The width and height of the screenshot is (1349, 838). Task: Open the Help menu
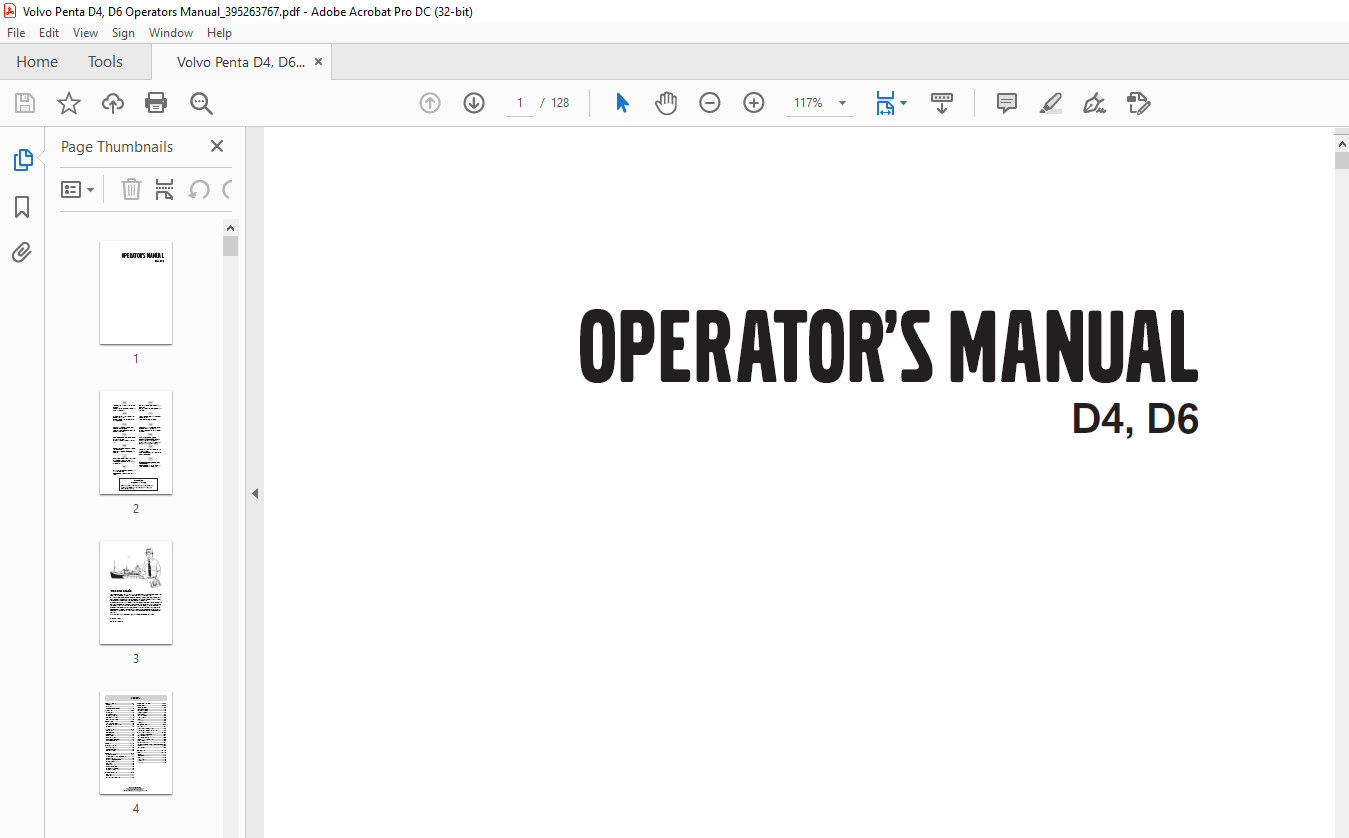[219, 33]
